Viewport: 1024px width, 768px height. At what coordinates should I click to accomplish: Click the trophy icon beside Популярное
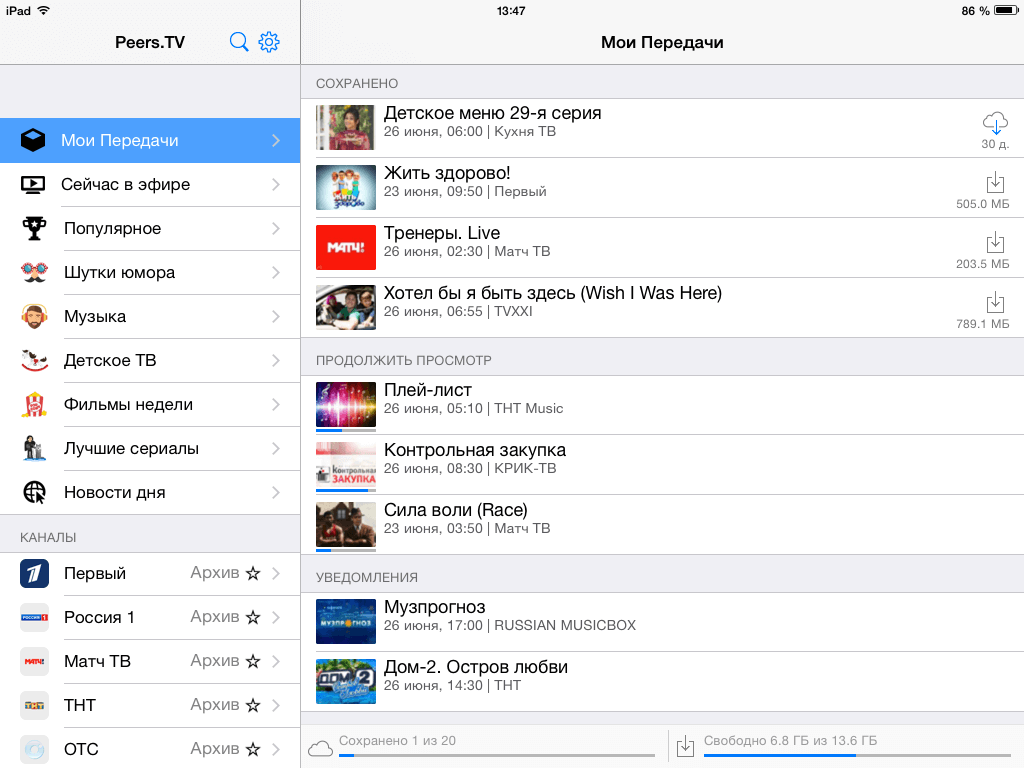point(34,229)
